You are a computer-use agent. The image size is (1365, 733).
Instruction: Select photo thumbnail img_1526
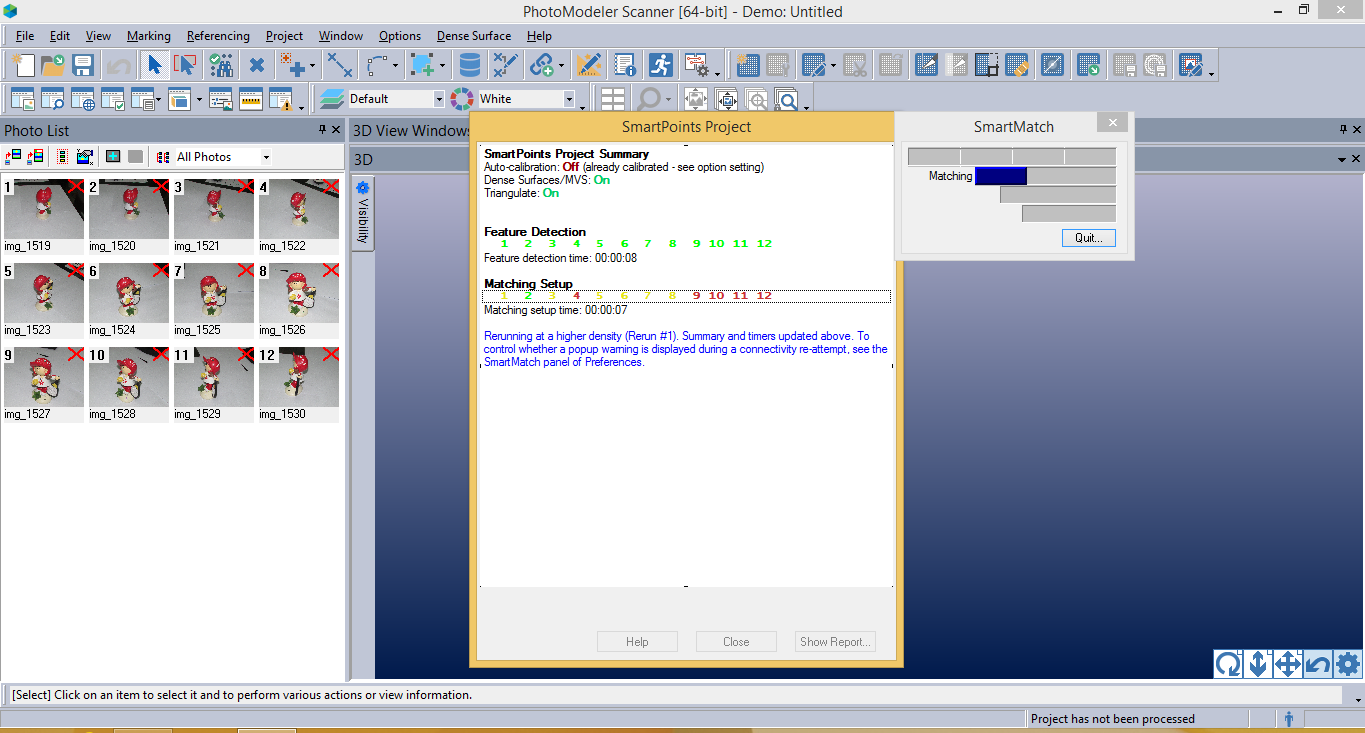[x=299, y=299]
